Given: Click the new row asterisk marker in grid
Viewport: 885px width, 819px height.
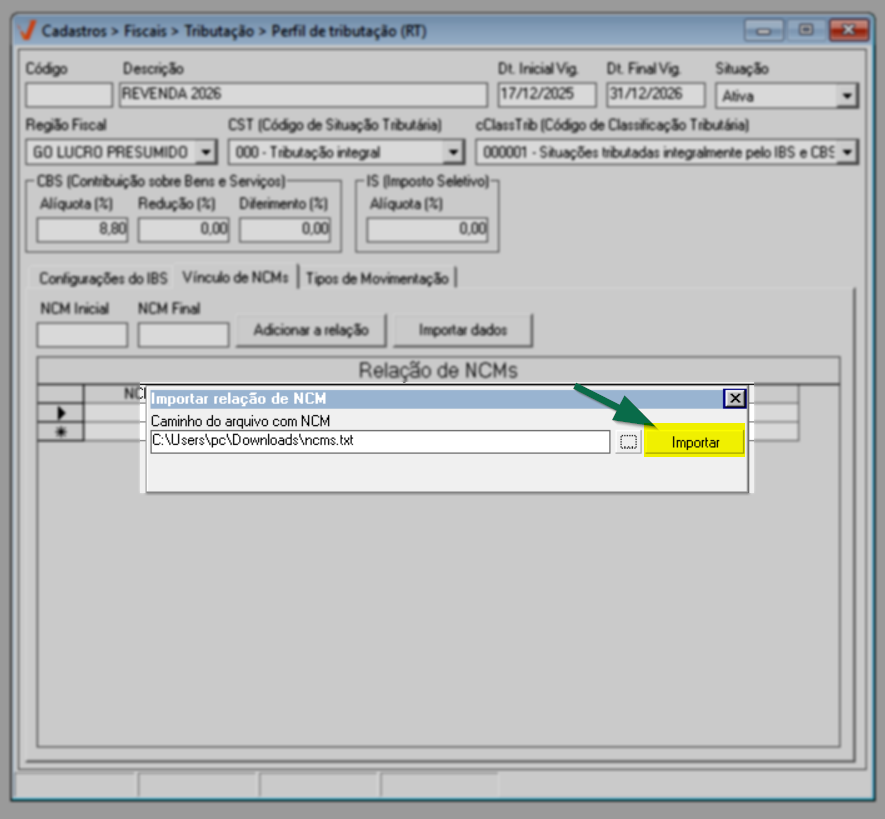Looking at the screenshot, I should pyautogui.click(x=60, y=432).
